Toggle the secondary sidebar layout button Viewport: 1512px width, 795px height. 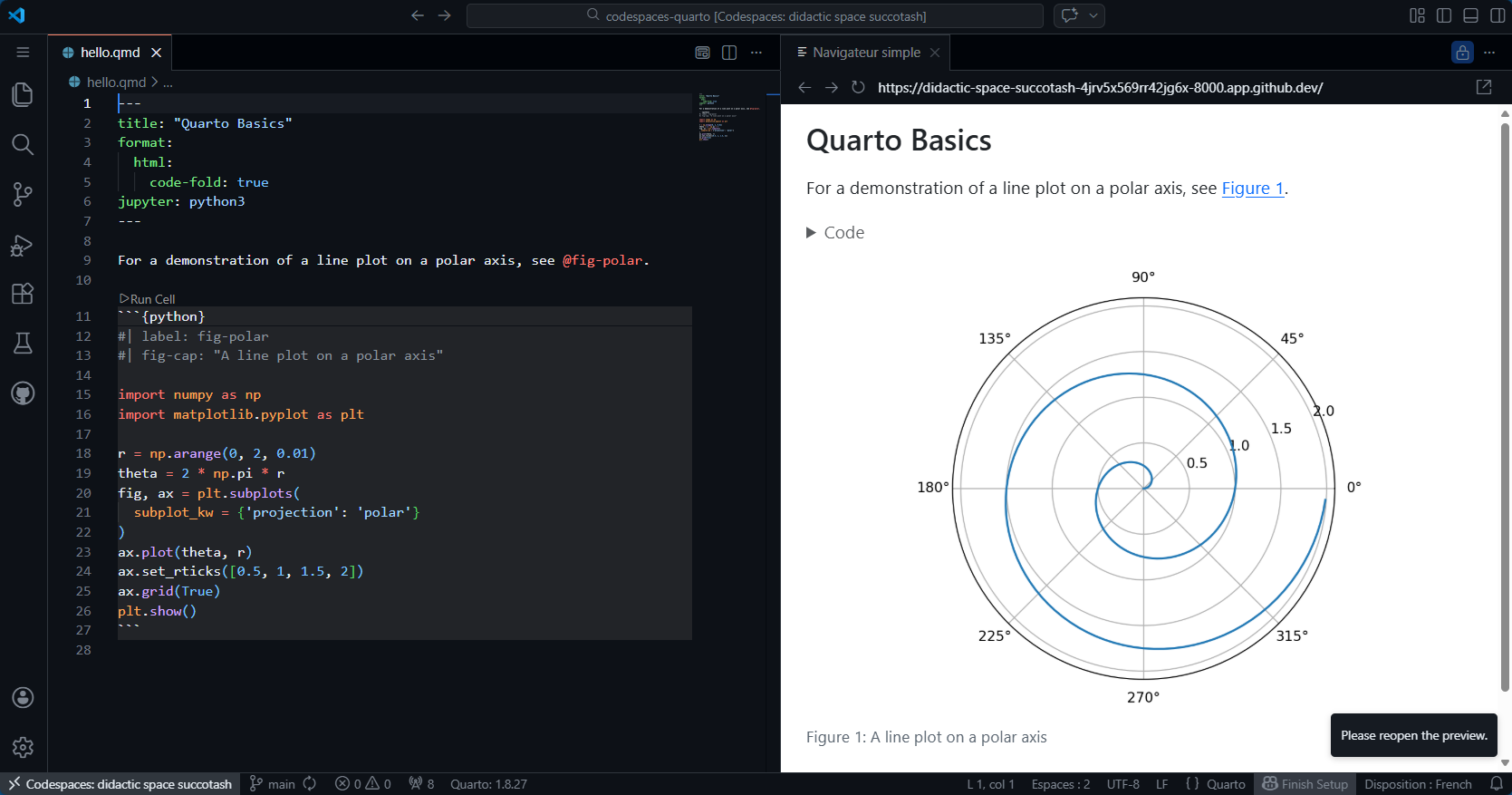coord(1498,15)
